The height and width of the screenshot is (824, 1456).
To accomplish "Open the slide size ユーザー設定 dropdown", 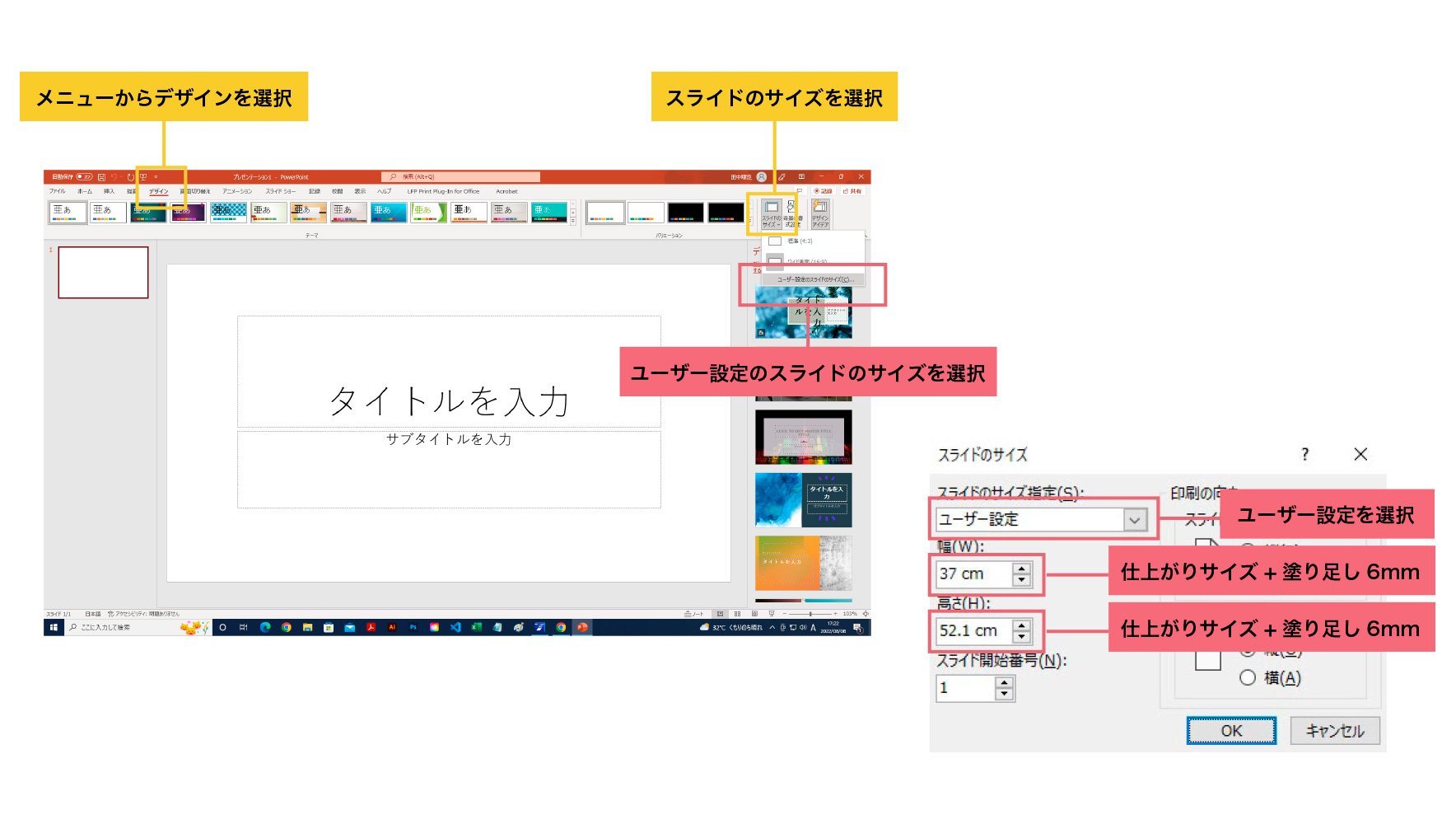I will pyautogui.click(x=1135, y=520).
